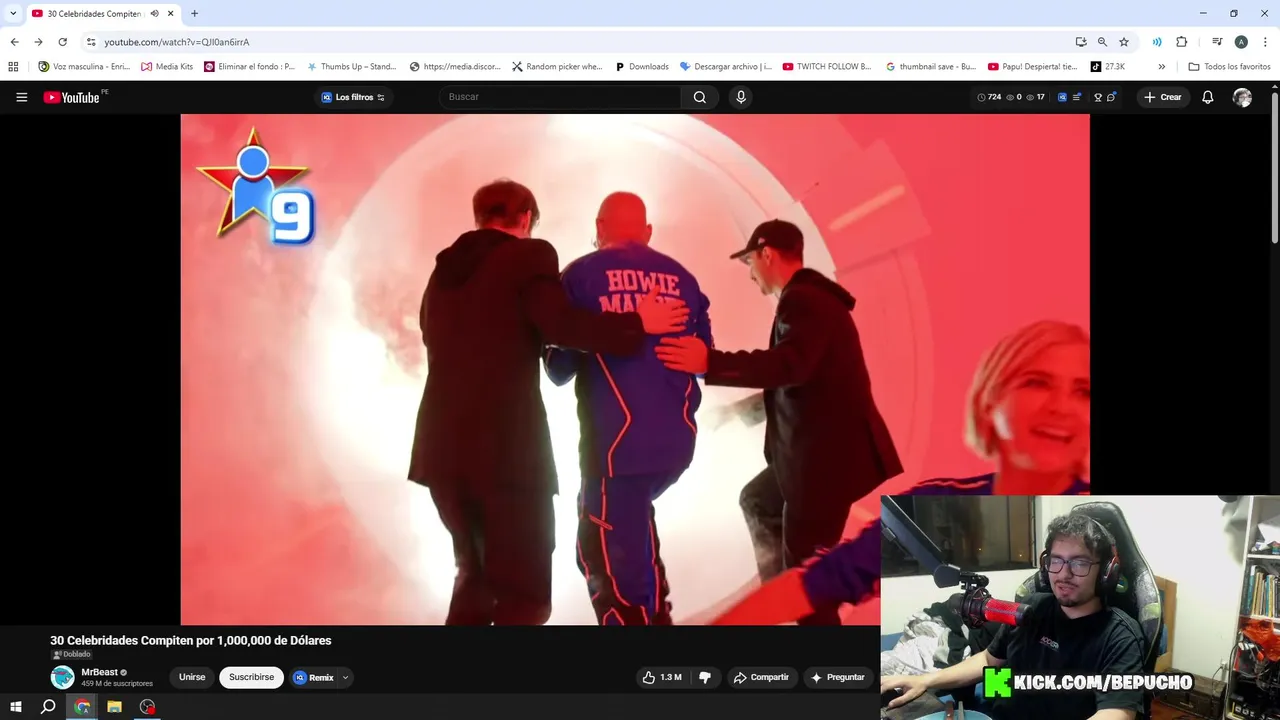
Task: Open the vidIQ trophy icon
Action: (x=1098, y=97)
